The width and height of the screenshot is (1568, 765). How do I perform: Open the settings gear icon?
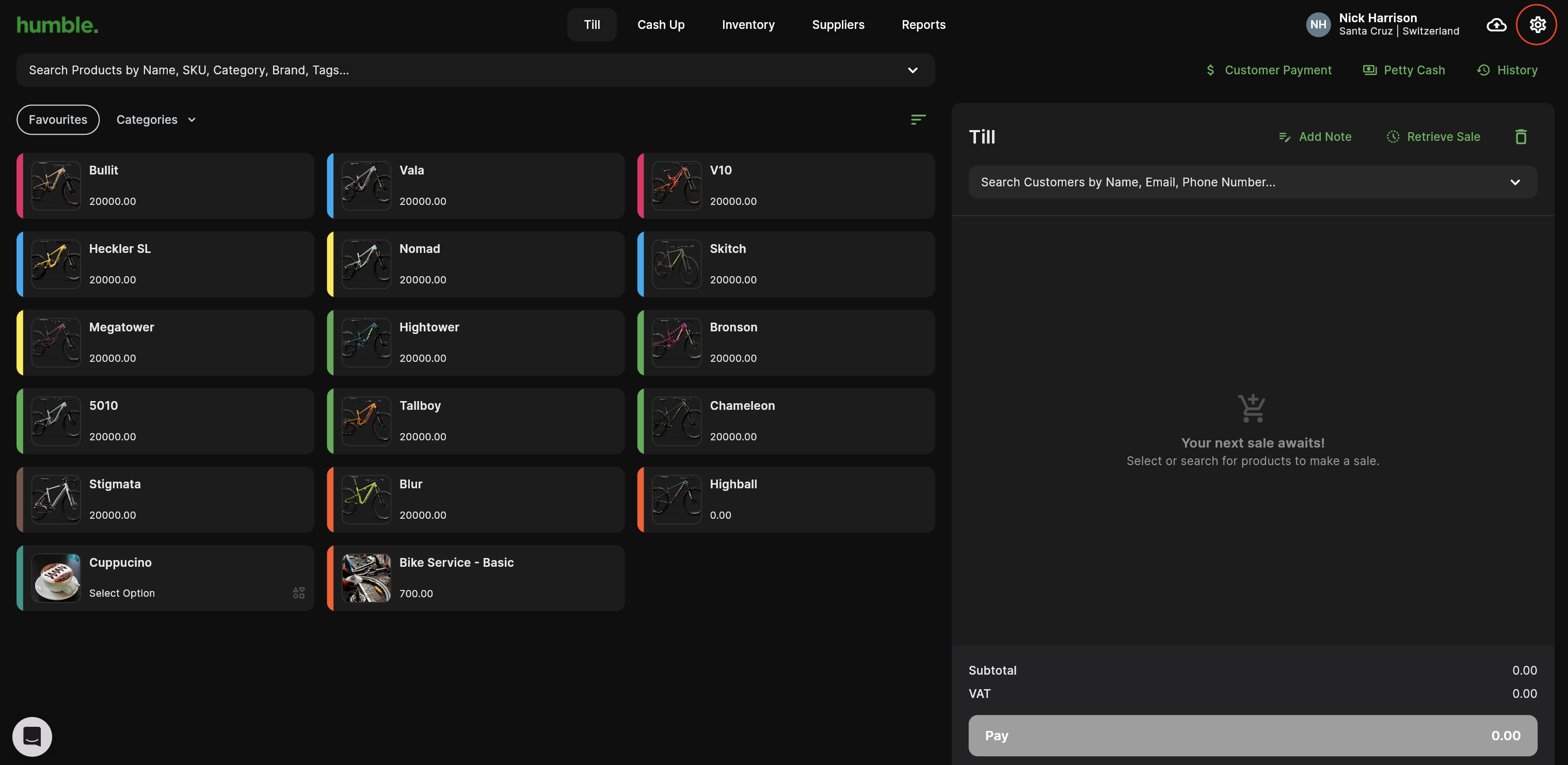[1537, 24]
